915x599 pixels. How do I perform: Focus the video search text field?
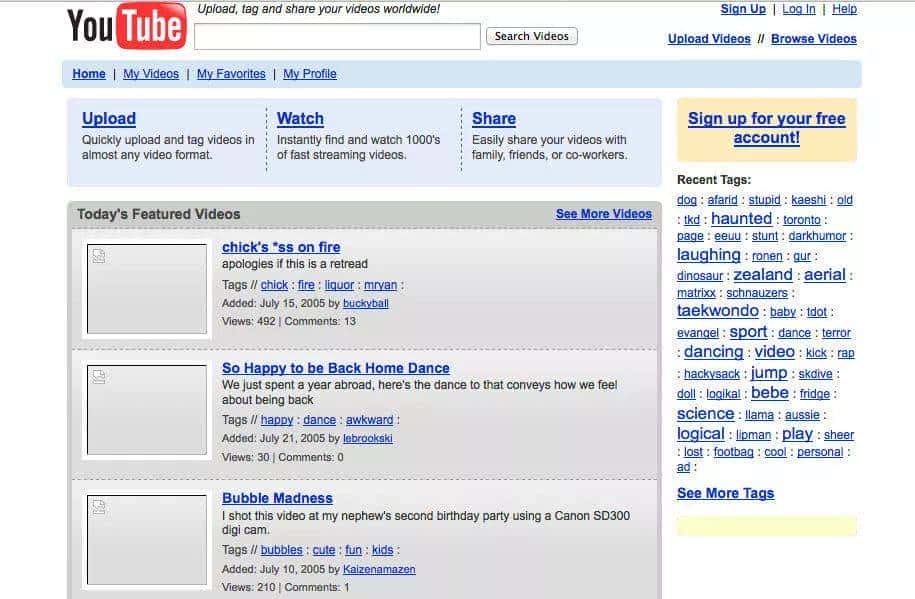pyautogui.click(x=337, y=37)
